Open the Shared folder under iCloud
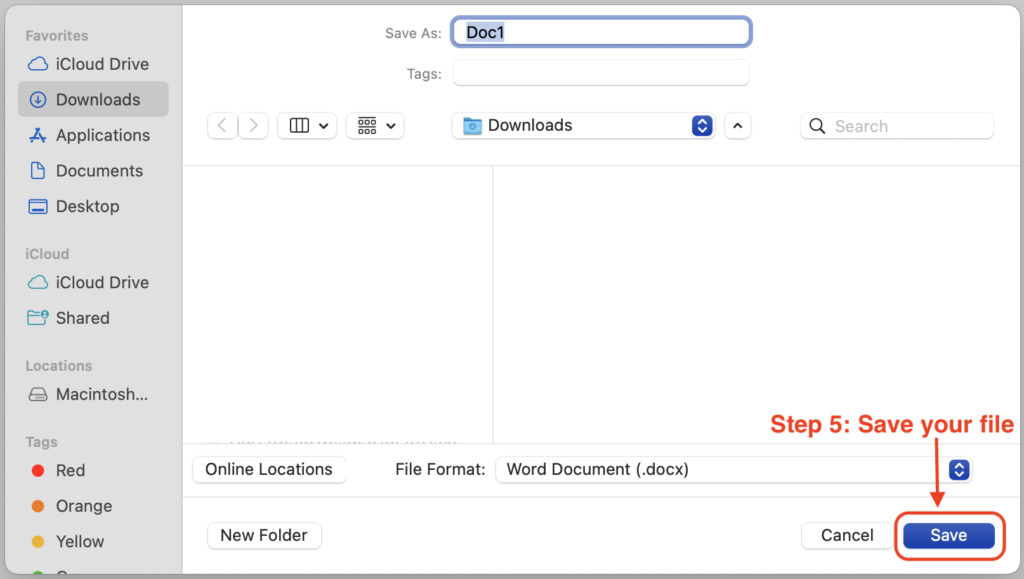This screenshot has height=579, width=1024. click(82, 318)
